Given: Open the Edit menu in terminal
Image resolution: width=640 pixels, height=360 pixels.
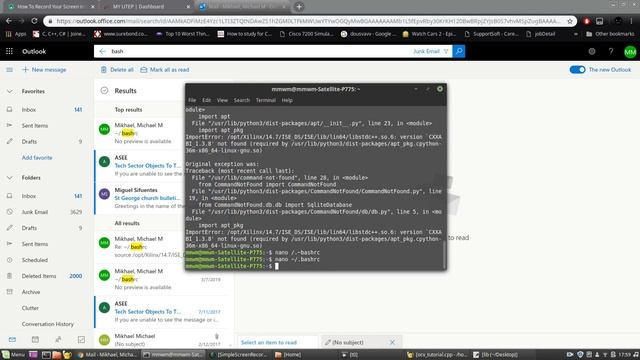Looking at the screenshot, I should [207, 100].
